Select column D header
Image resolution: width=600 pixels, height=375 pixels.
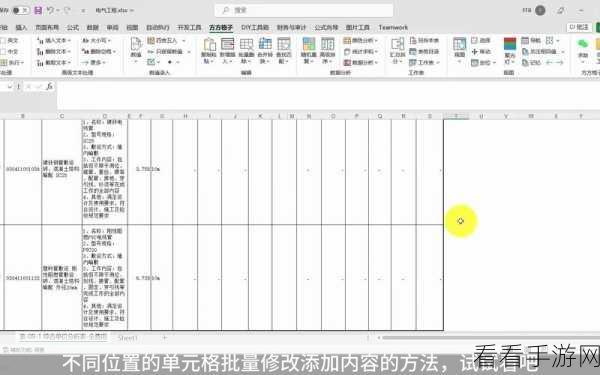point(104,116)
